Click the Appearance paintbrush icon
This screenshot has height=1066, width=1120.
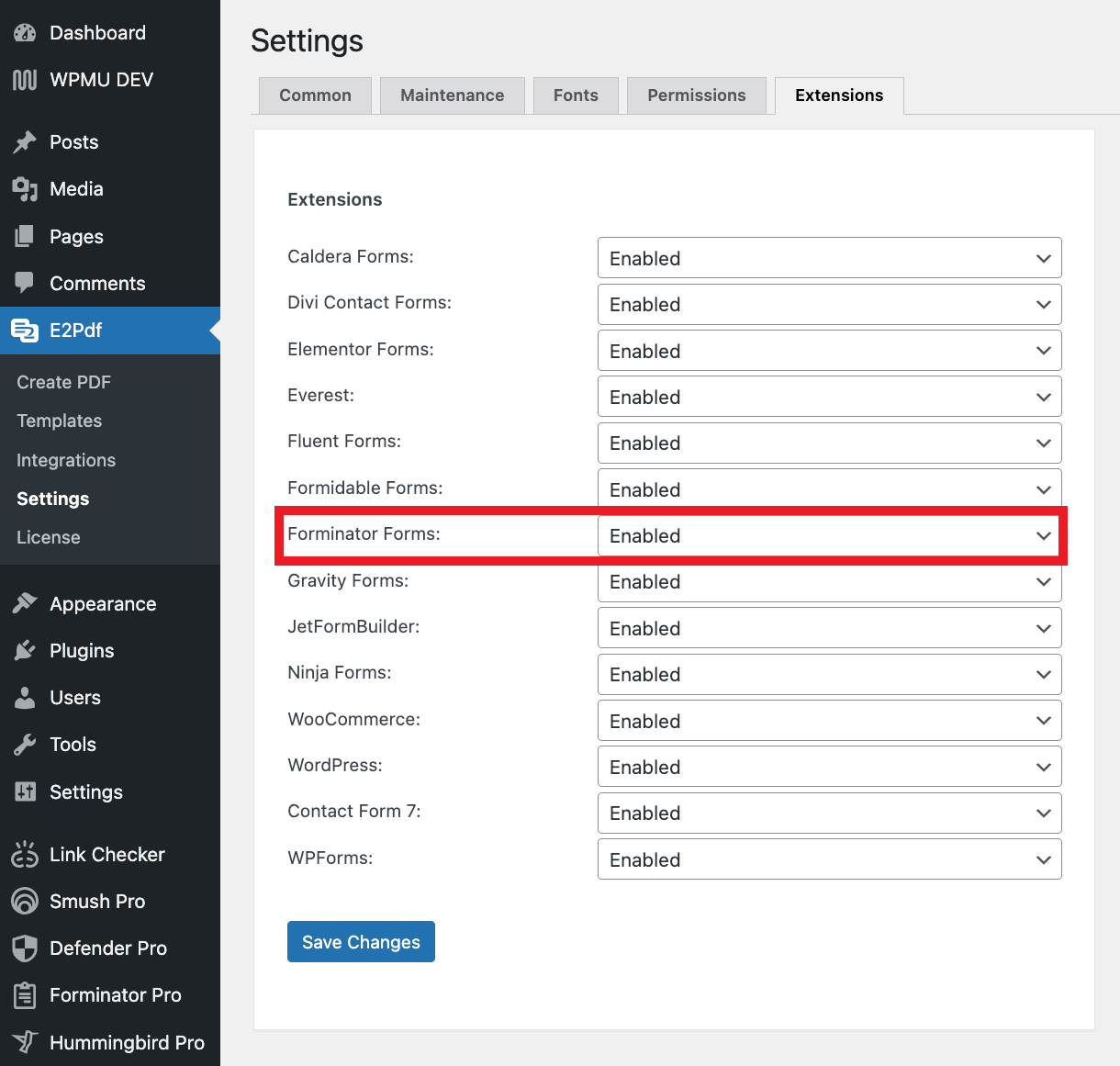(25, 603)
